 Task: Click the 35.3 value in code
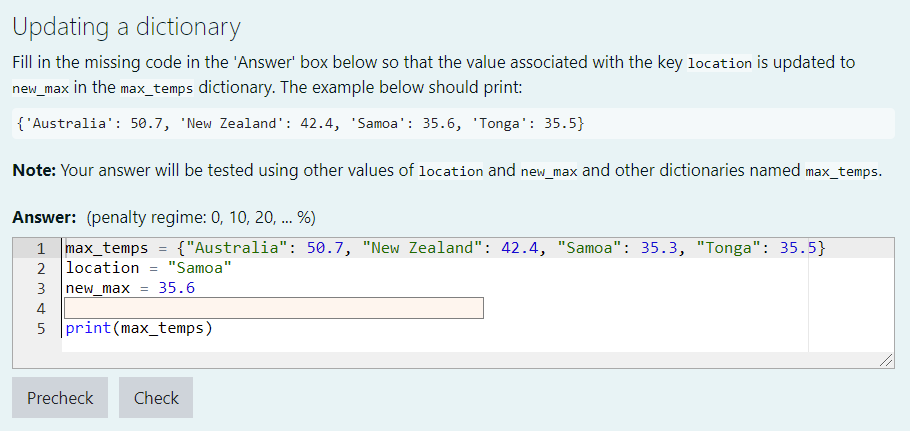click(x=659, y=248)
